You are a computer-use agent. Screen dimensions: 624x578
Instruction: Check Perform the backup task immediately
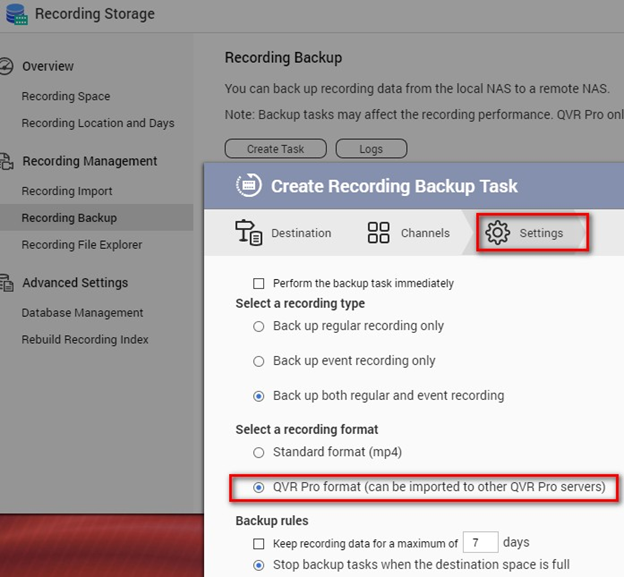click(259, 283)
